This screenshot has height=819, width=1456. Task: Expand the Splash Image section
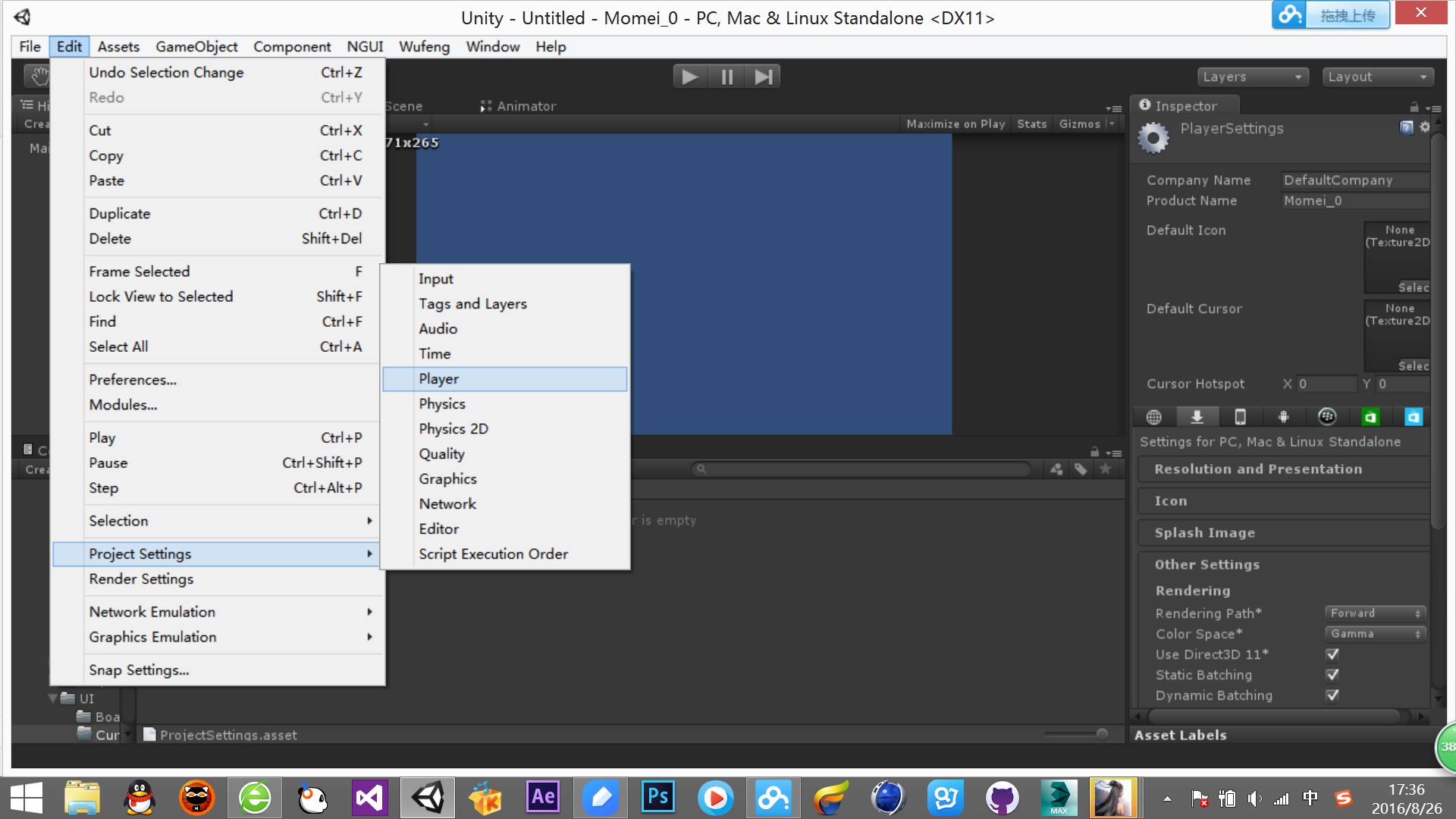1283,532
